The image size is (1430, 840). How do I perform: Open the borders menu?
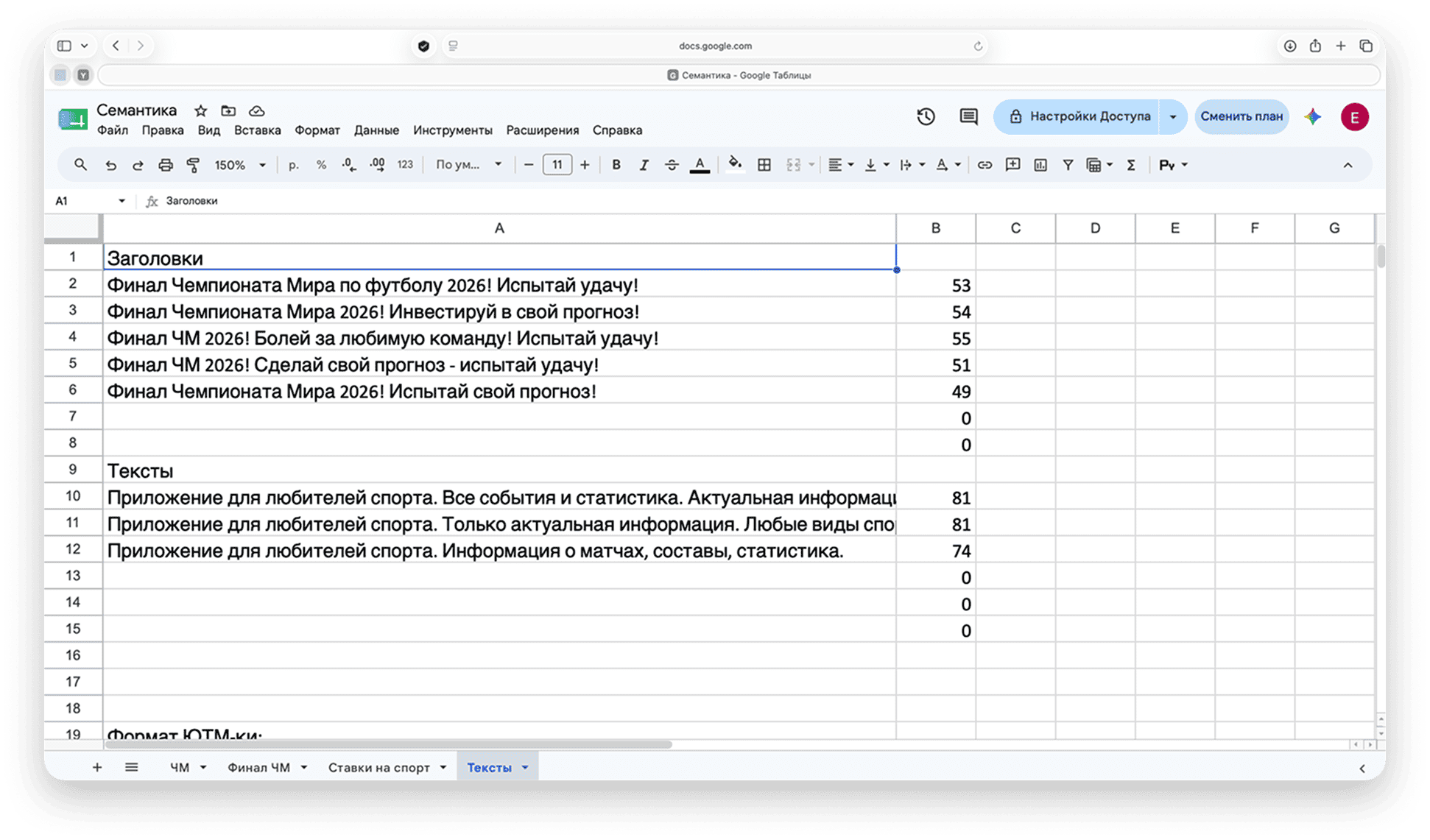764,165
